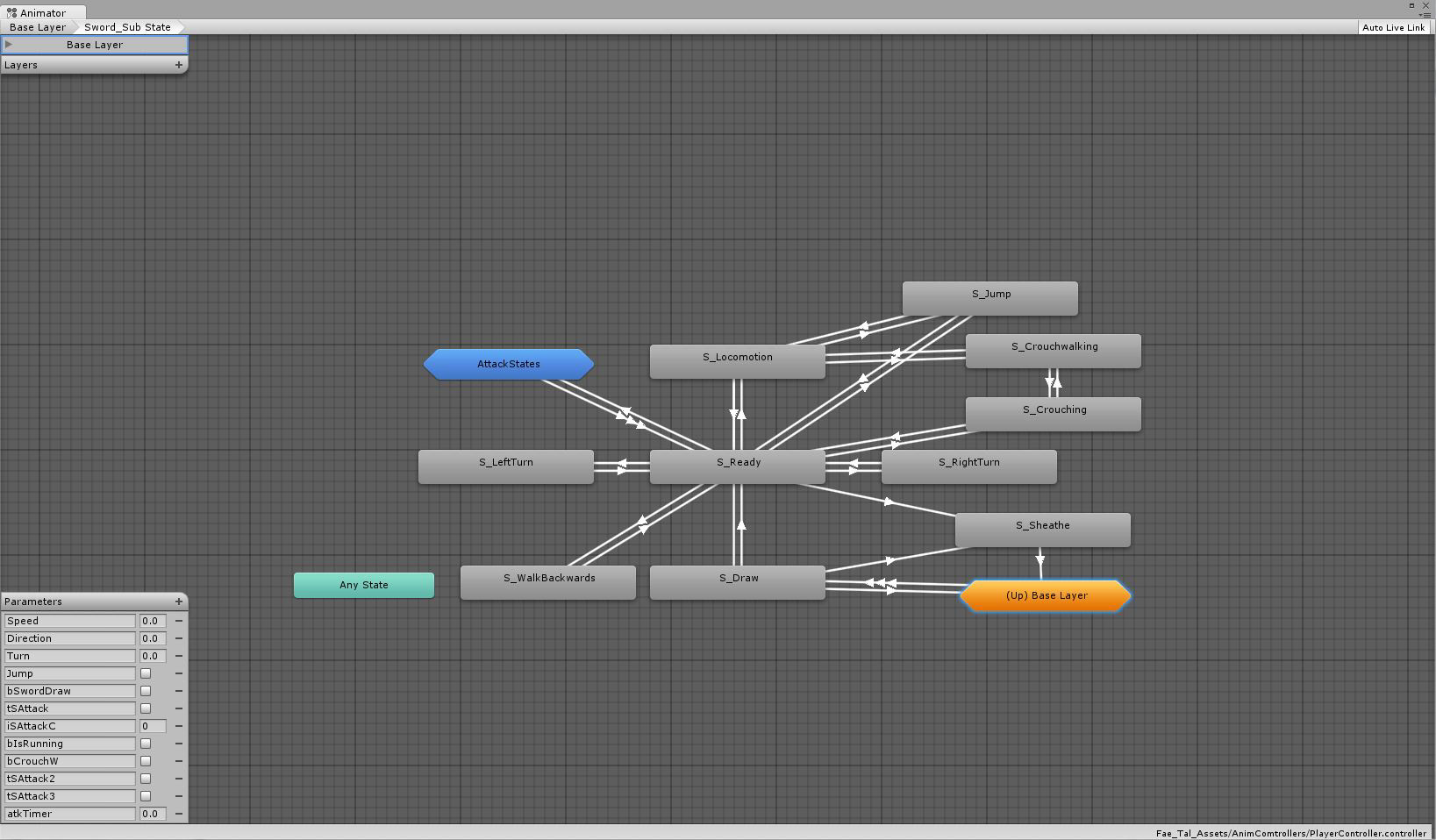Enable the bIsRunning checkbox
The height and width of the screenshot is (840, 1436).
point(146,744)
